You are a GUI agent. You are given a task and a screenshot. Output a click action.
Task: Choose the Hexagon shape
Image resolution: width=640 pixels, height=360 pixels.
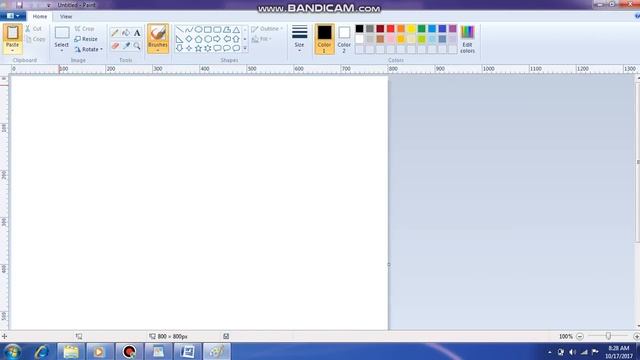(208, 39)
